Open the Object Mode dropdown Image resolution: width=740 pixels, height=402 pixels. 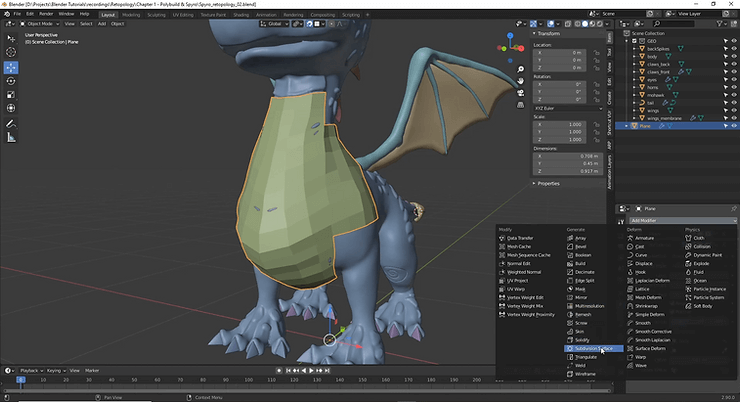tap(40, 24)
